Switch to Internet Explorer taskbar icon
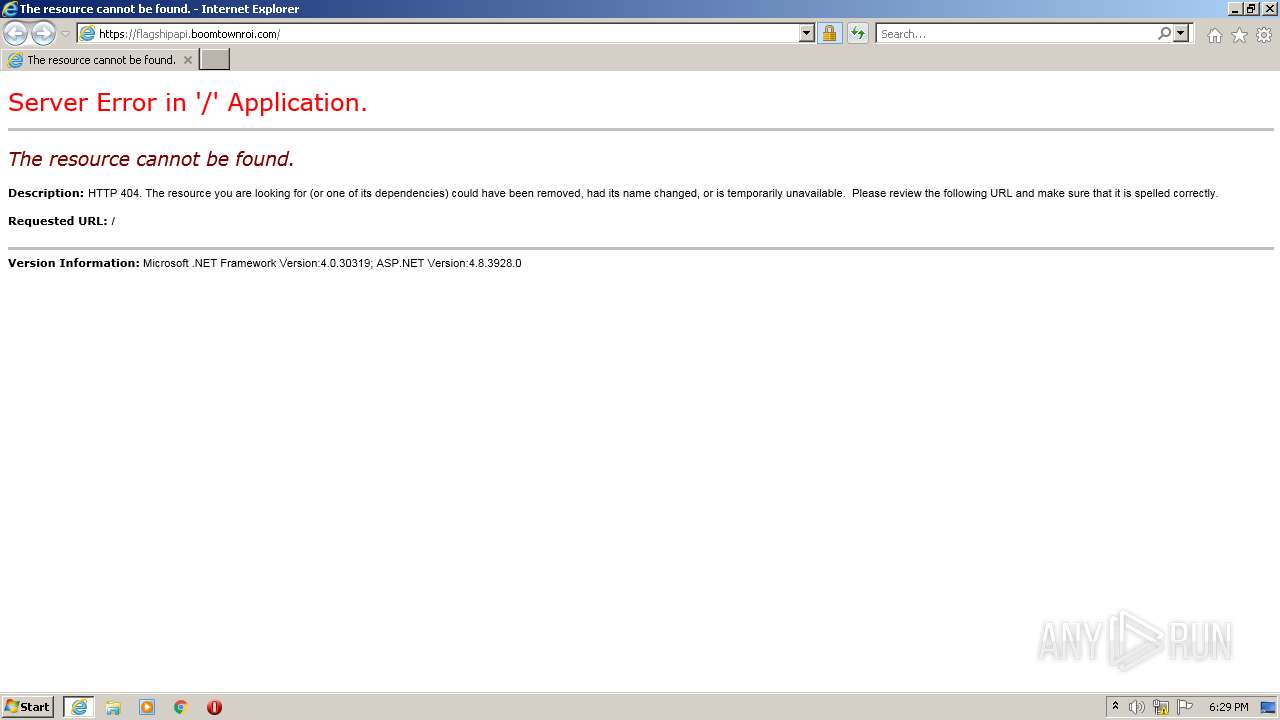1280x720 pixels. (x=79, y=707)
